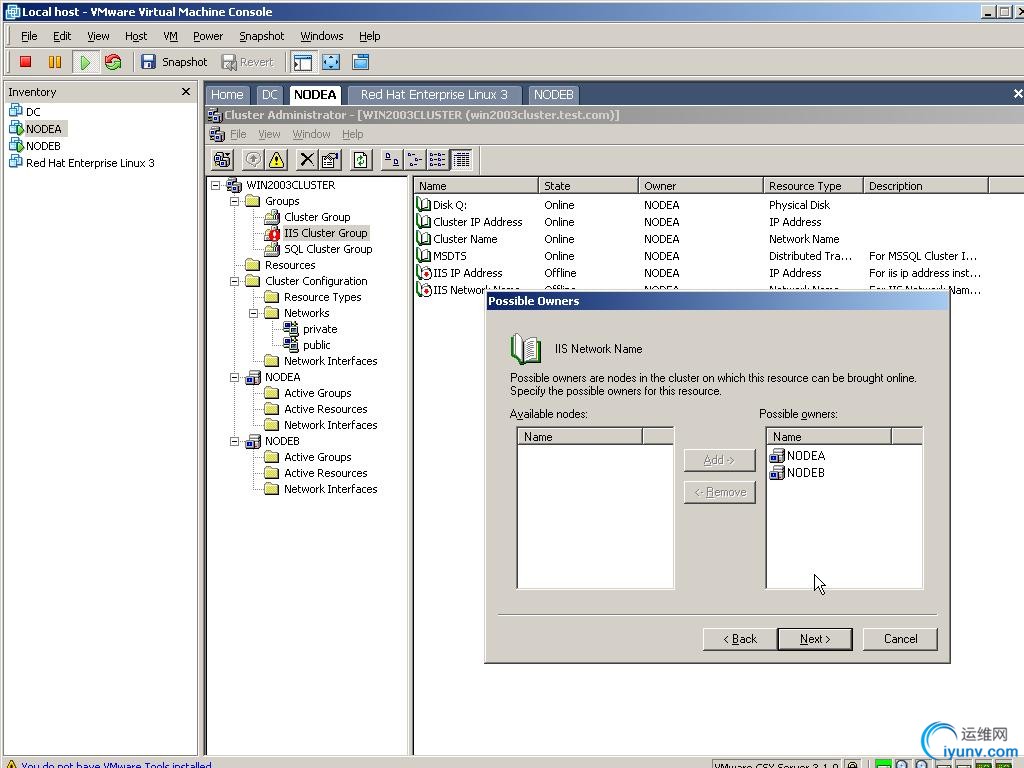
Task: Collapse the Groups tree node
Action: click(x=236, y=201)
